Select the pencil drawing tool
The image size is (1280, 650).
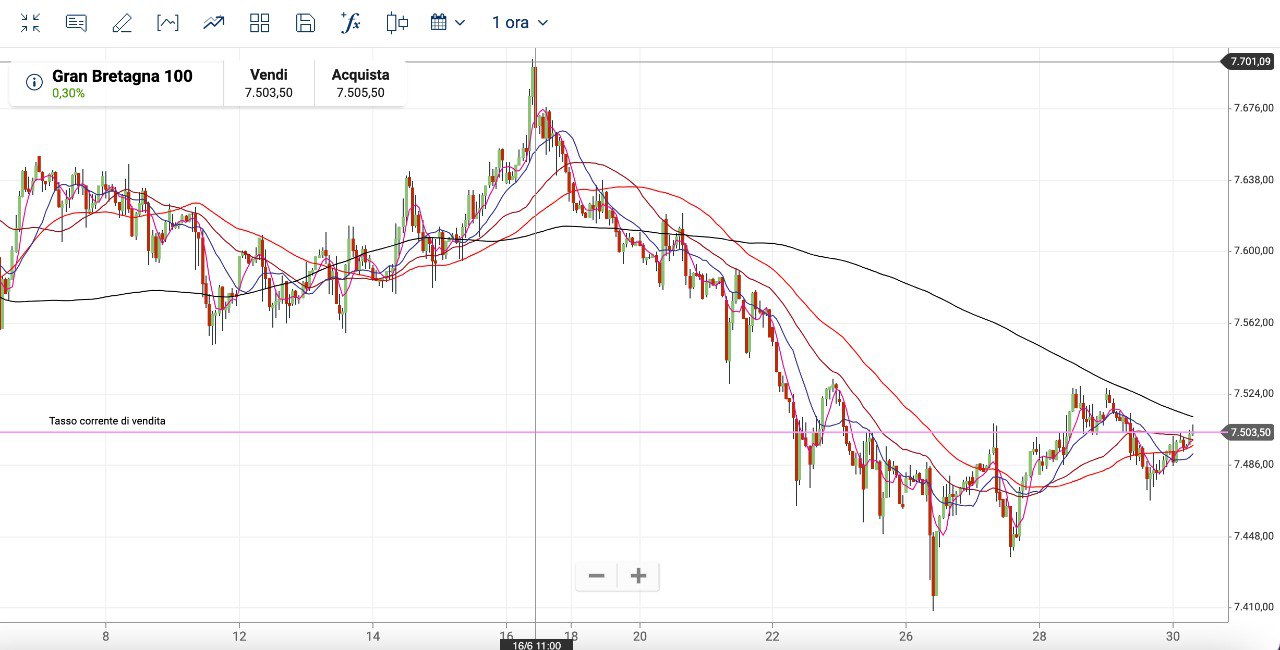pos(122,23)
